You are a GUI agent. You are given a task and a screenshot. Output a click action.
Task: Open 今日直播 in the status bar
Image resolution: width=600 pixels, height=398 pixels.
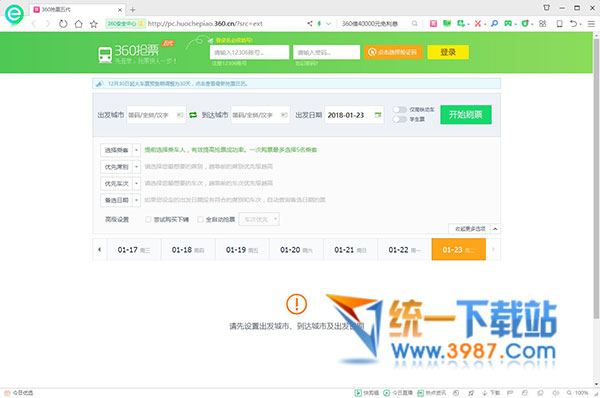click(398, 393)
